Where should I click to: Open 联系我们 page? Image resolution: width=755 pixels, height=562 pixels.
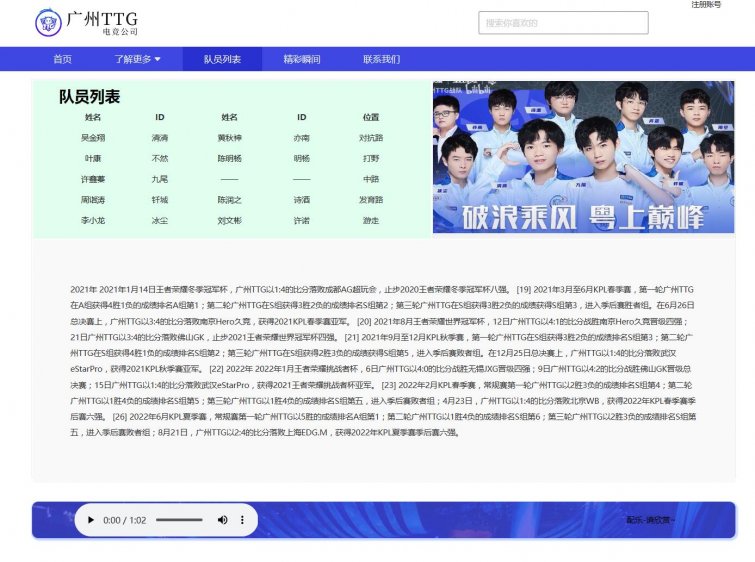pyautogui.click(x=381, y=59)
